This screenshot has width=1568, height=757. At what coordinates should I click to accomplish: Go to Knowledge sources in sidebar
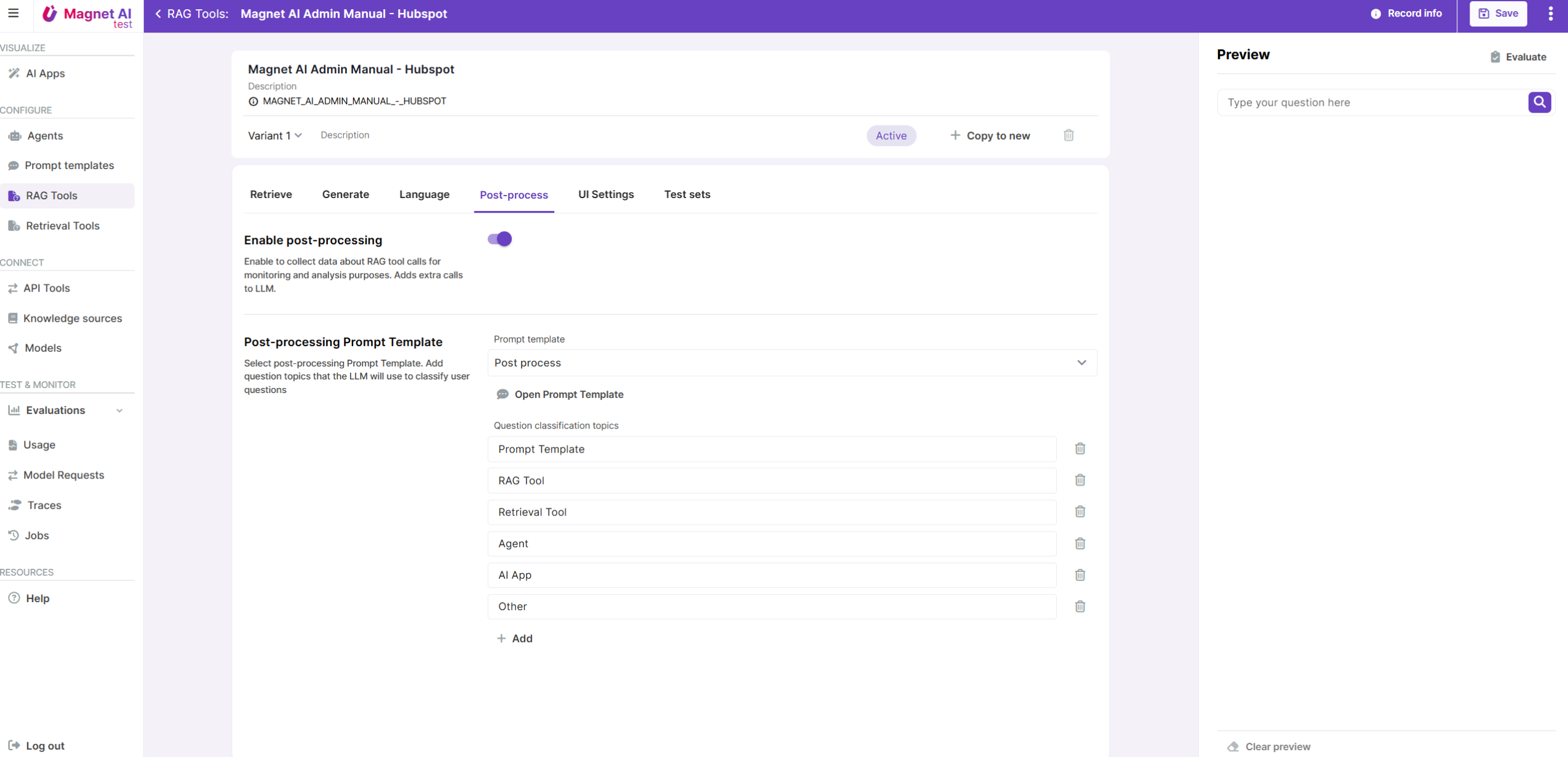click(x=72, y=318)
